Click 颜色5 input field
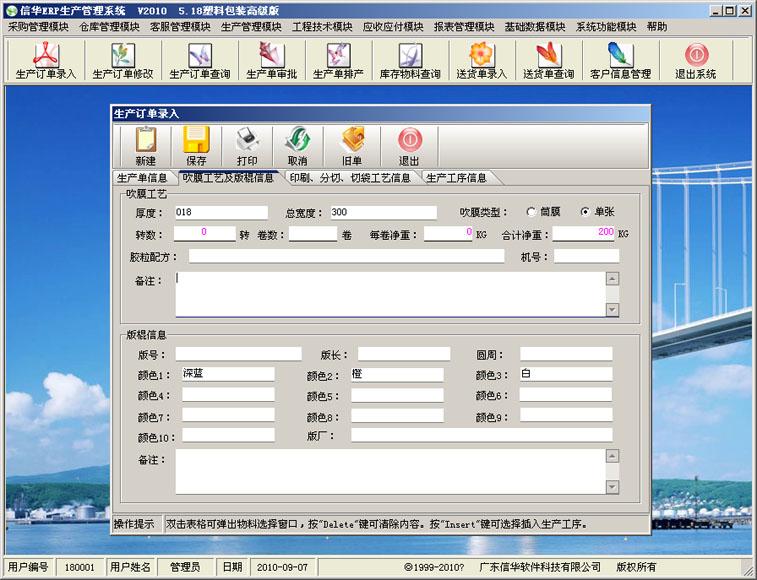This screenshot has height=580, width=757. point(397,395)
